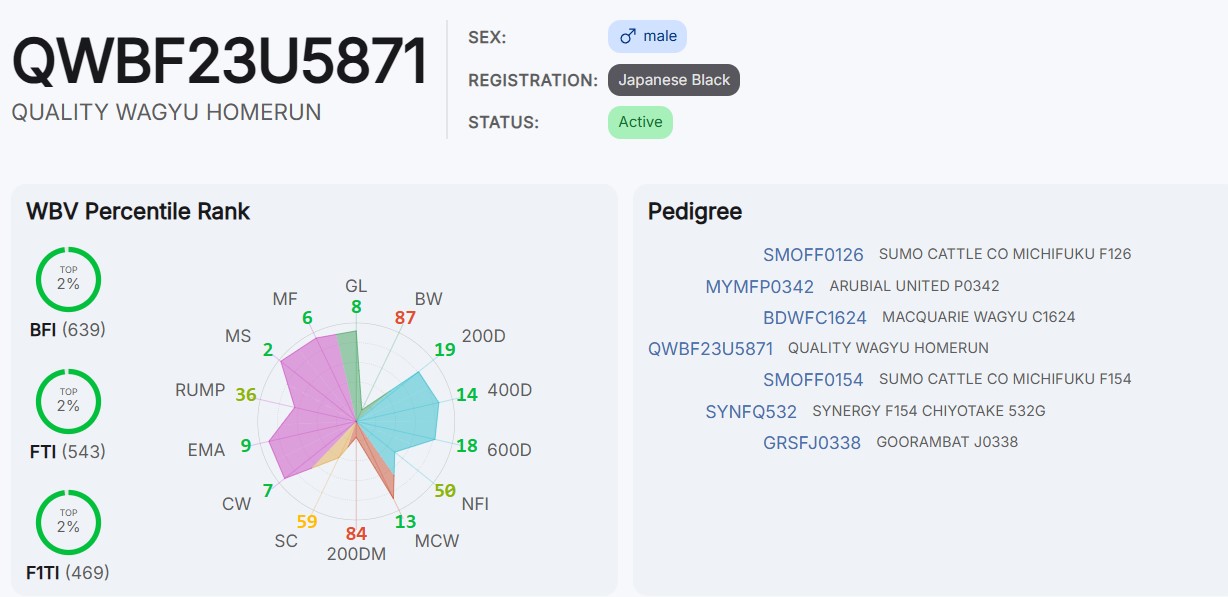
Task: Open sire link MYMFP0342
Action: click(x=759, y=287)
